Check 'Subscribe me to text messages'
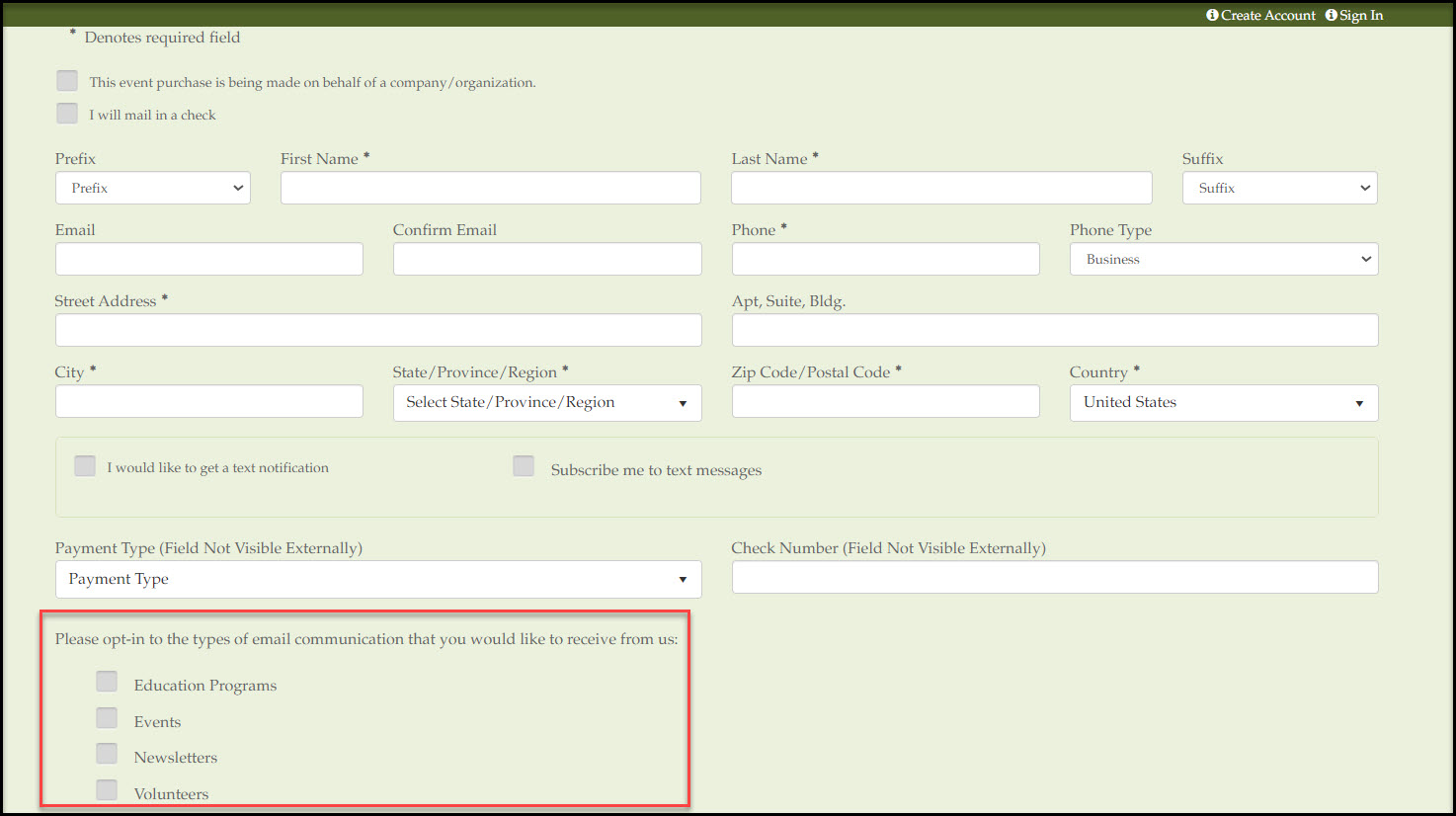 tap(524, 466)
